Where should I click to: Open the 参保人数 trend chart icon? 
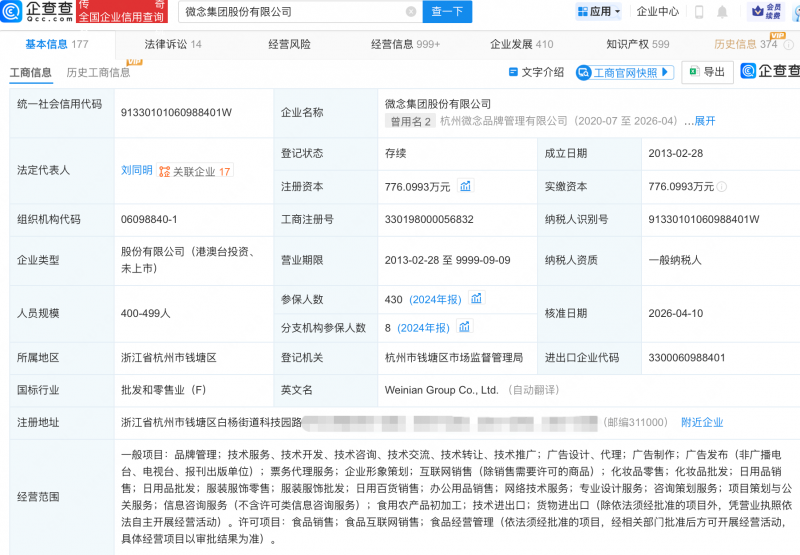[x=477, y=298]
